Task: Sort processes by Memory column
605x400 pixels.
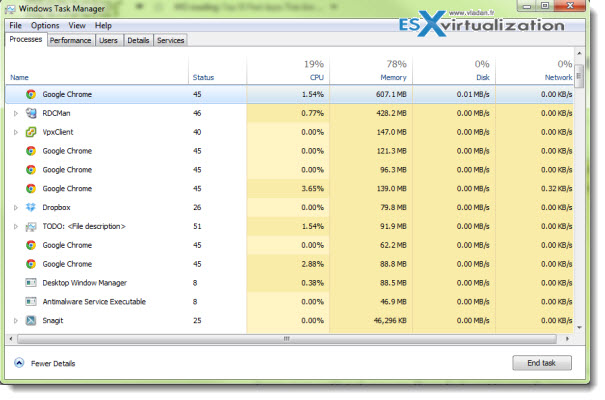Action: point(393,78)
